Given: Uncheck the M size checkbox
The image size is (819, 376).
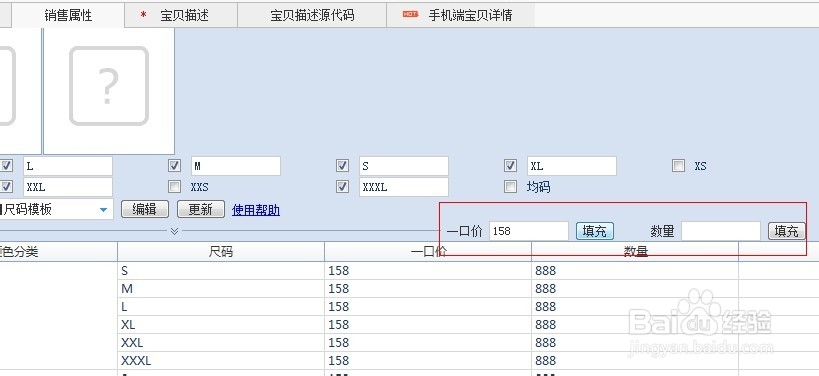Looking at the screenshot, I should click(174, 166).
